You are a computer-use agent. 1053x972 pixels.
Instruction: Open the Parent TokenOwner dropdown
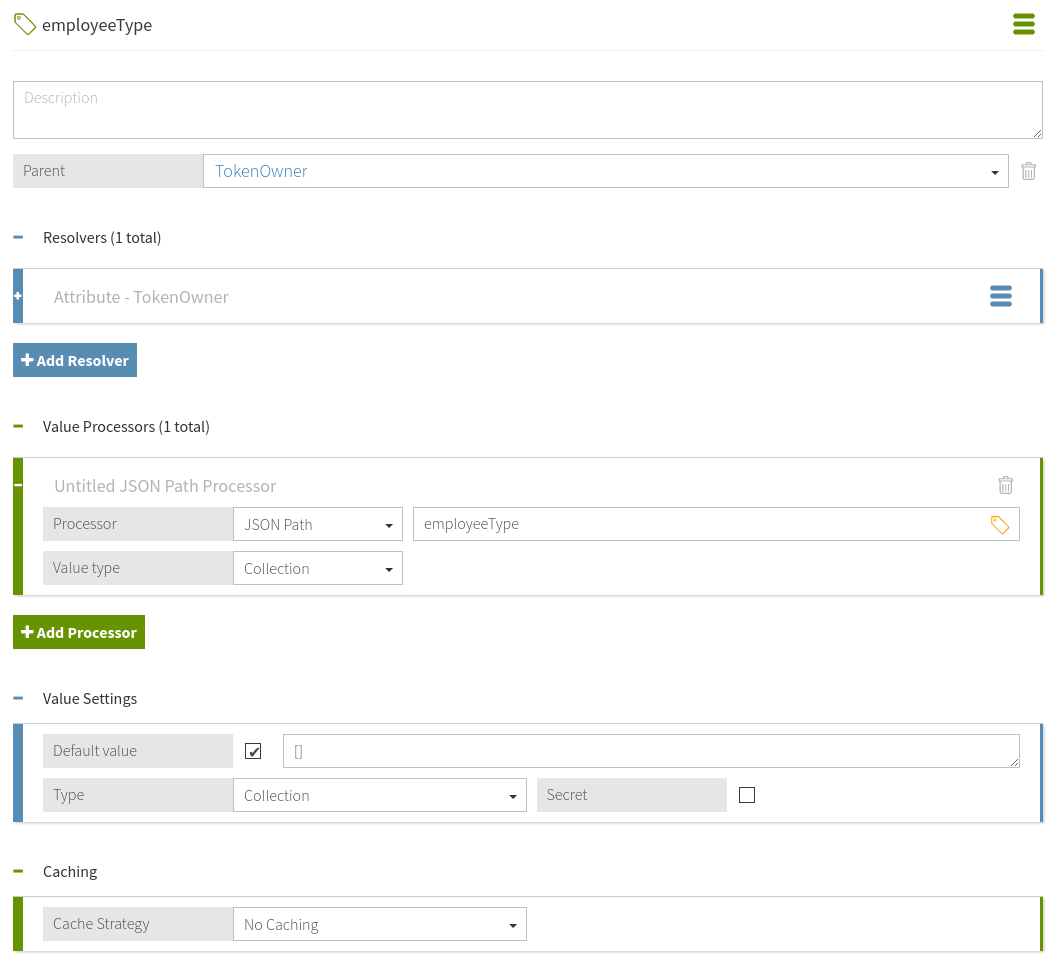pyautogui.click(x=605, y=171)
